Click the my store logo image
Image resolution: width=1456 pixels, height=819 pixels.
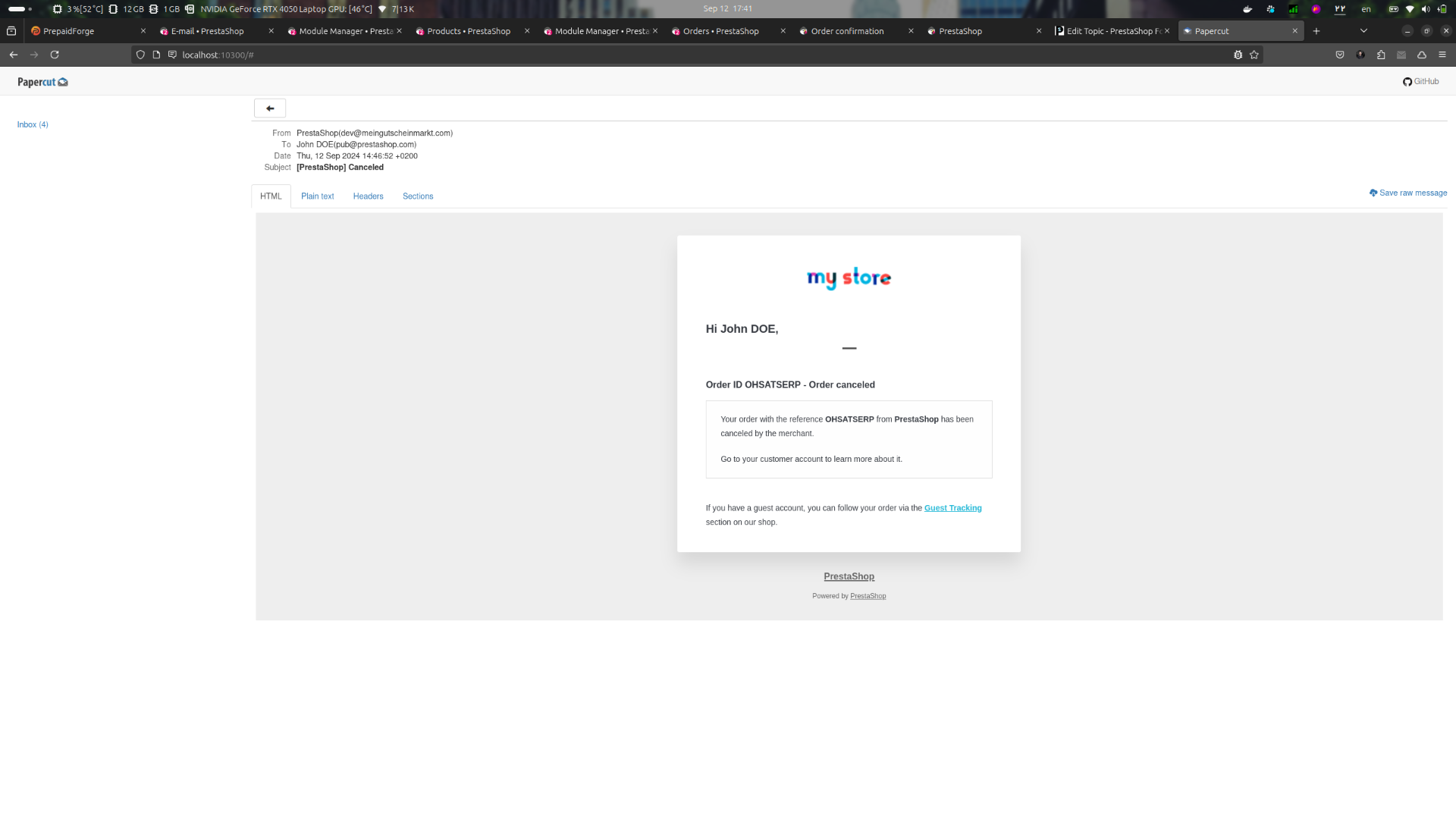[x=849, y=278]
